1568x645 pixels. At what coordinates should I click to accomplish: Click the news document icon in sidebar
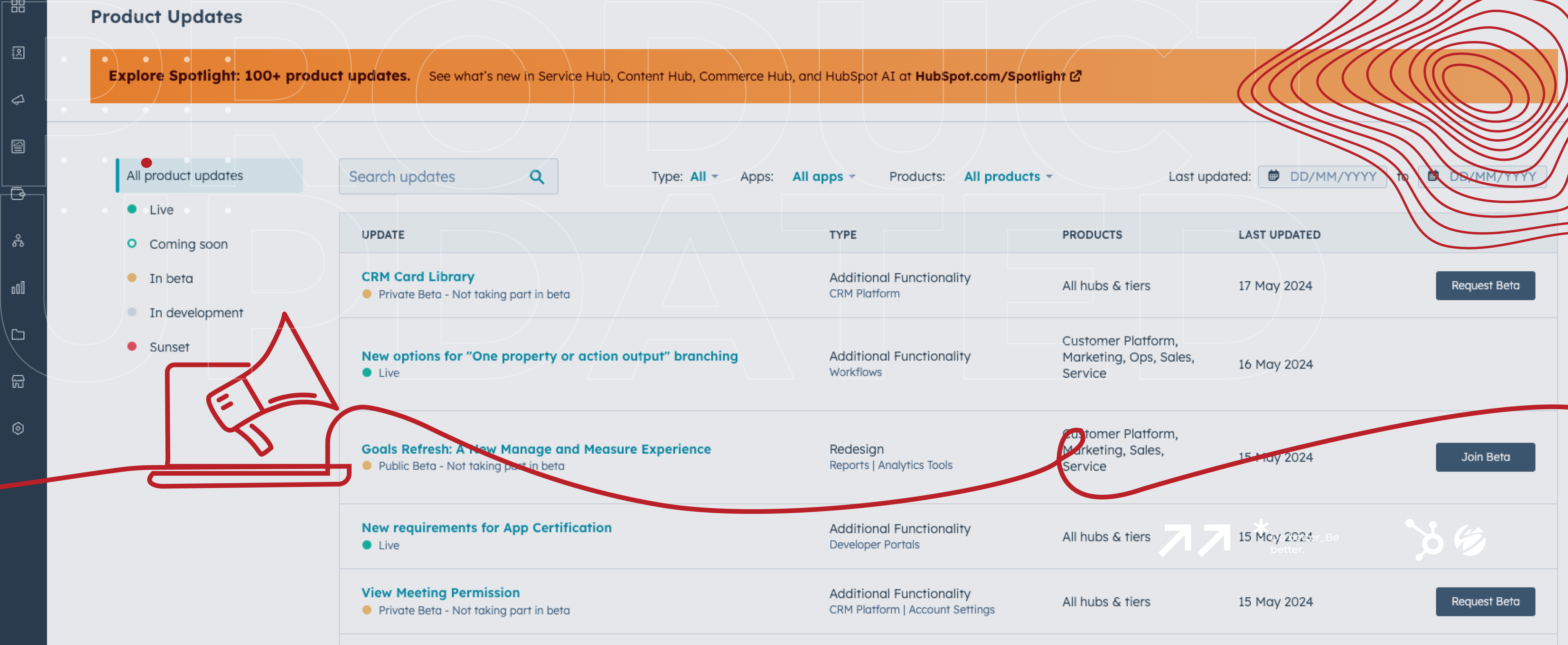tap(18, 146)
